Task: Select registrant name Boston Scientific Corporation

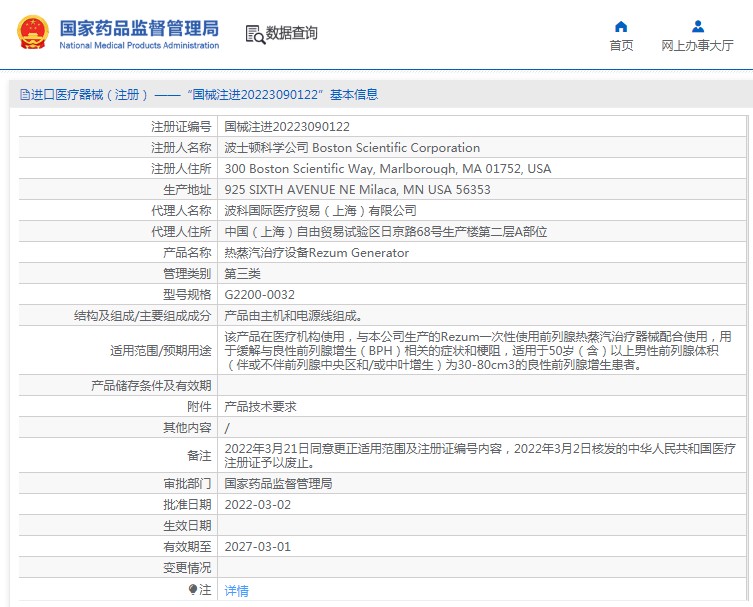Action: (x=352, y=147)
